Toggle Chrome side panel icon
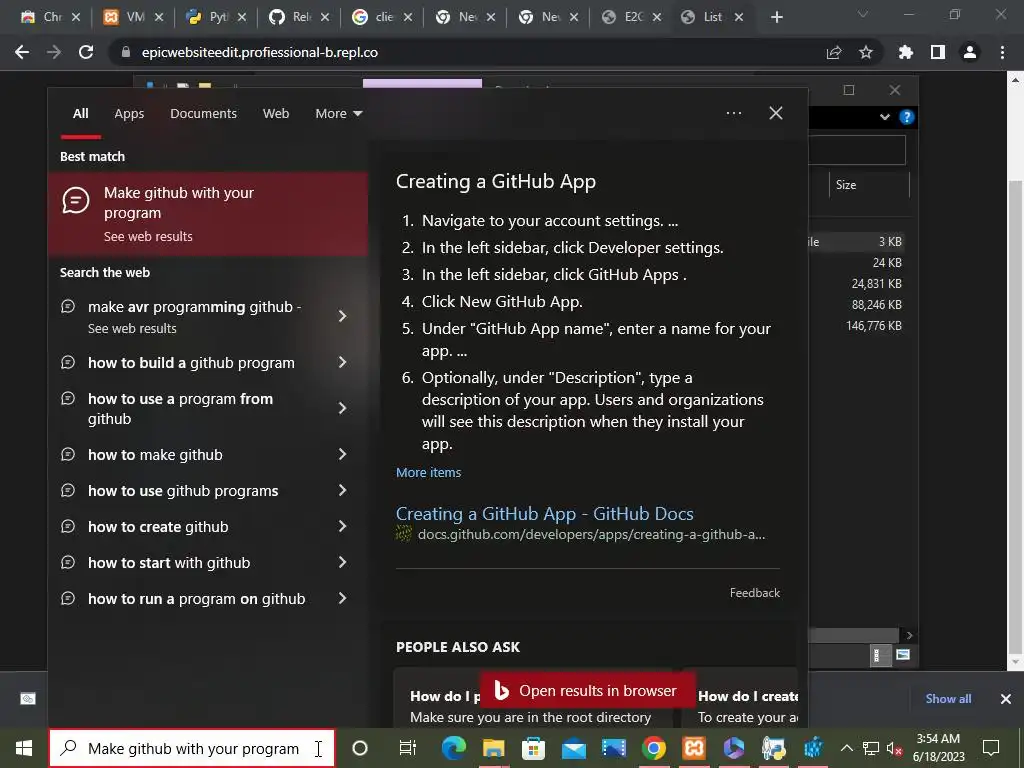The width and height of the screenshot is (1024, 768). tap(938, 52)
